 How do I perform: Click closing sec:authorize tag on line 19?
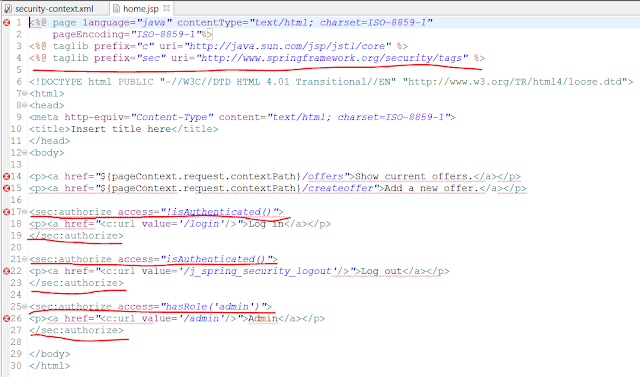pyautogui.click(x=76, y=235)
